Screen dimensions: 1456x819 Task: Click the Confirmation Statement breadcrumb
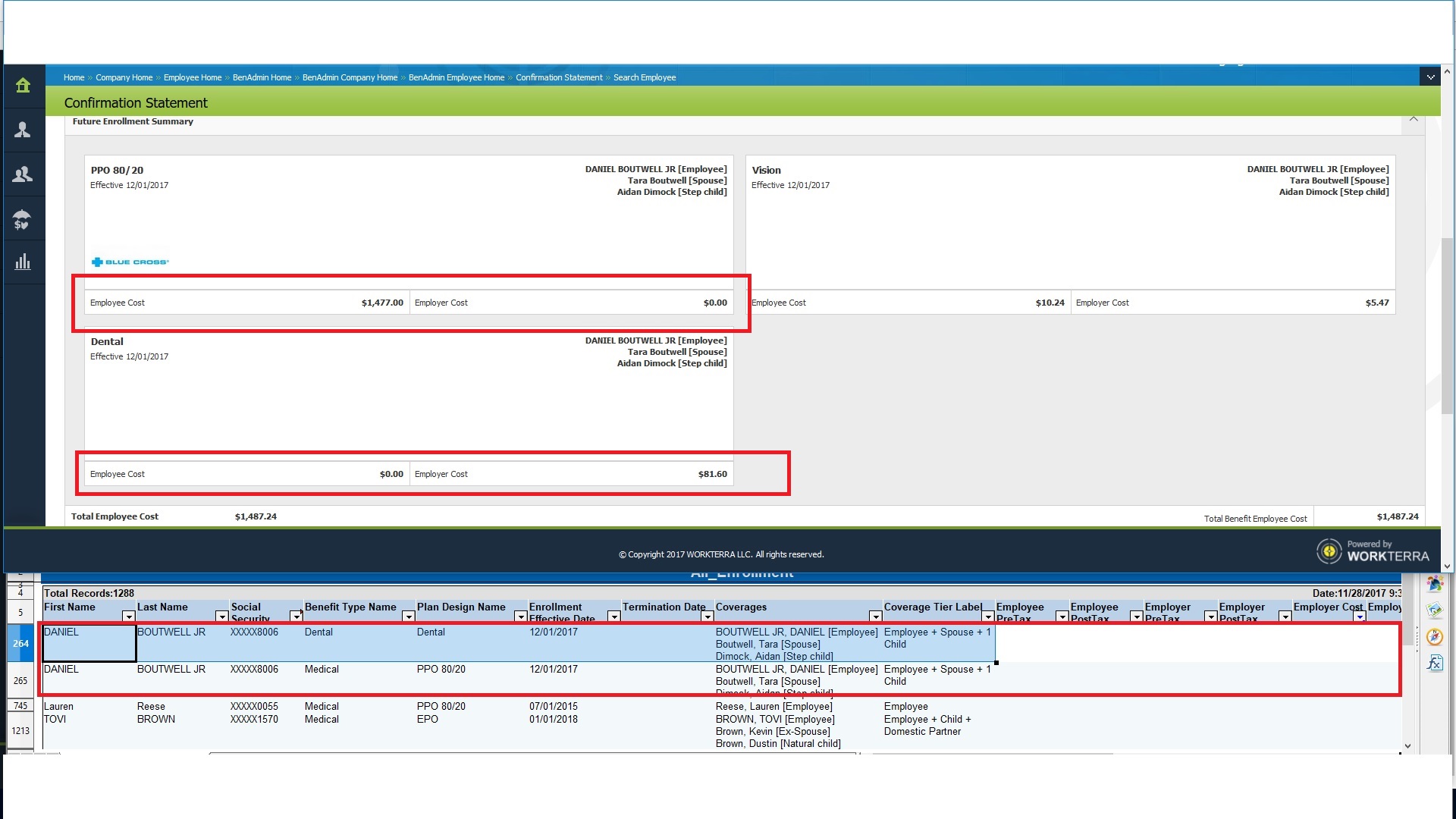[x=559, y=77]
